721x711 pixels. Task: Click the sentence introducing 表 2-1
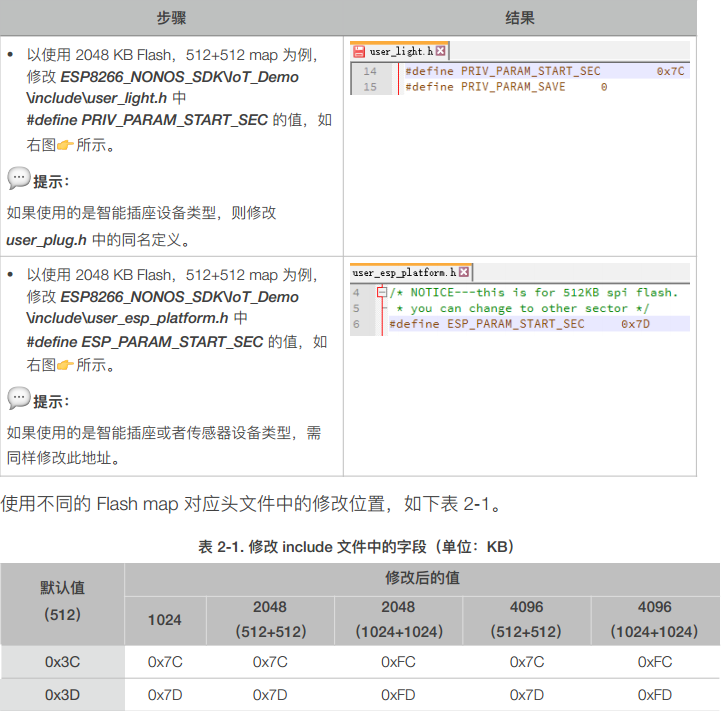click(x=251, y=504)
